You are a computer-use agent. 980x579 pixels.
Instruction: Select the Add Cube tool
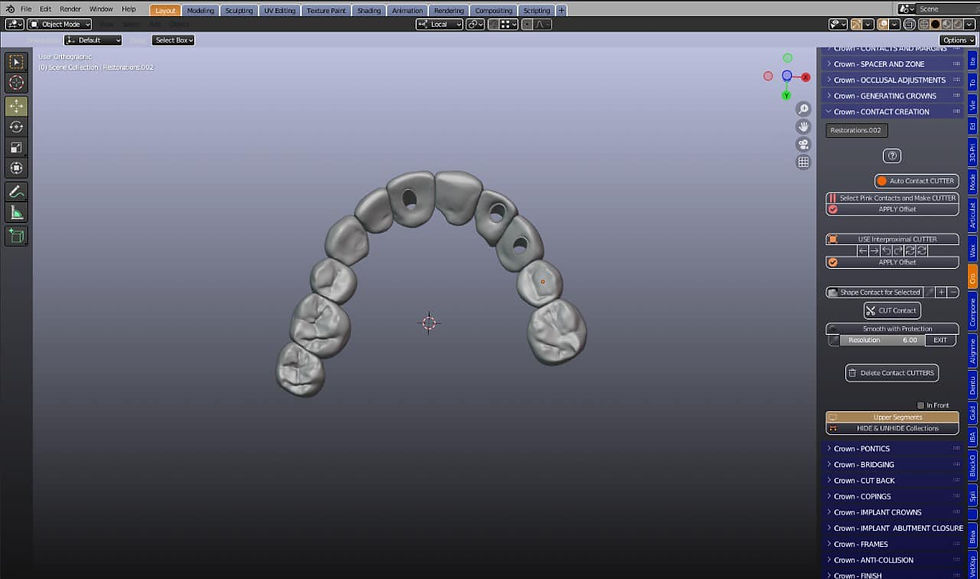click(x=16, y=236)
